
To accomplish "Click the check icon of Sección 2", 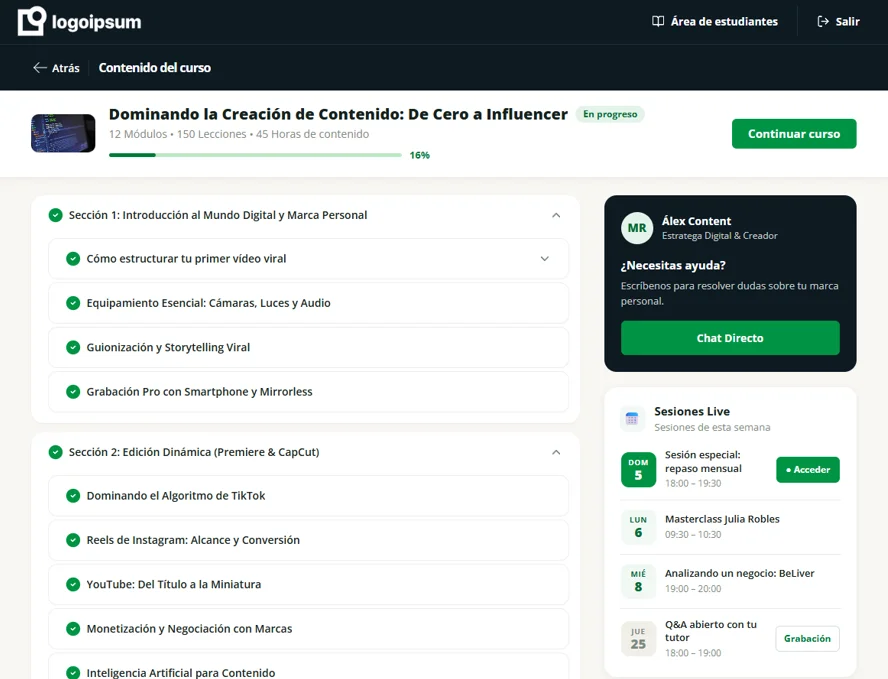I will [56, 452].
